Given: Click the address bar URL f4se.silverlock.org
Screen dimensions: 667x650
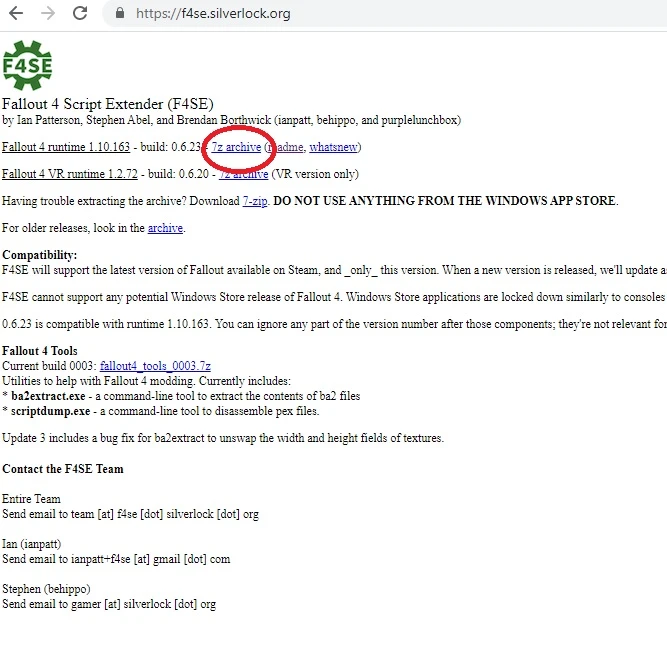Looking at the screenshot, I should coord(213,14).
